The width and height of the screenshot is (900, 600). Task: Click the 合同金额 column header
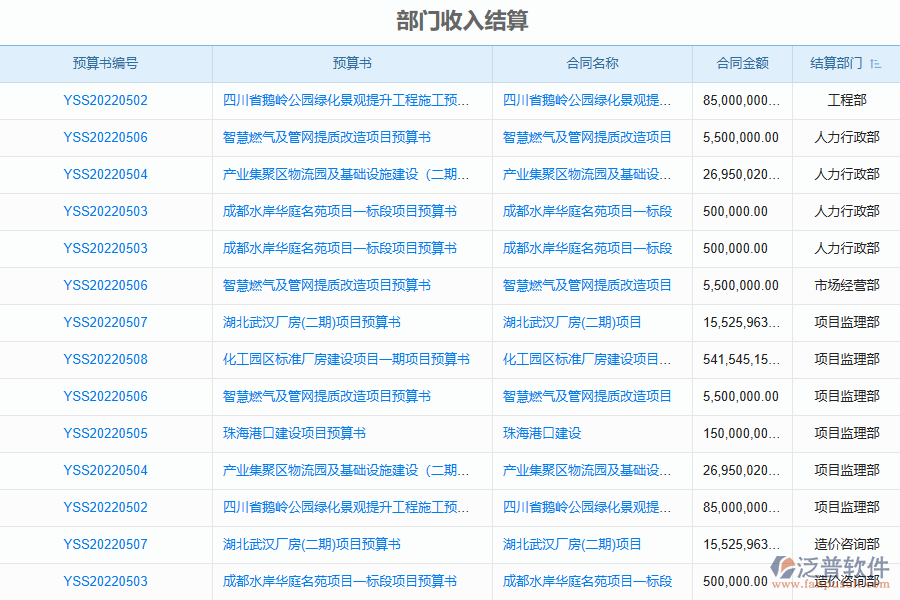[x=742, y=63]
